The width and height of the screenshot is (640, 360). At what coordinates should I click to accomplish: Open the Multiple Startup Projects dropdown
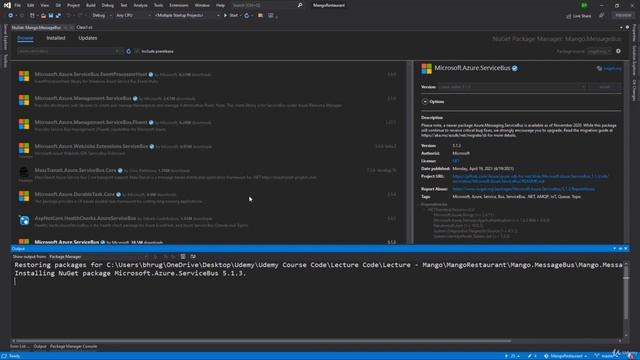(x=187, y=16)
